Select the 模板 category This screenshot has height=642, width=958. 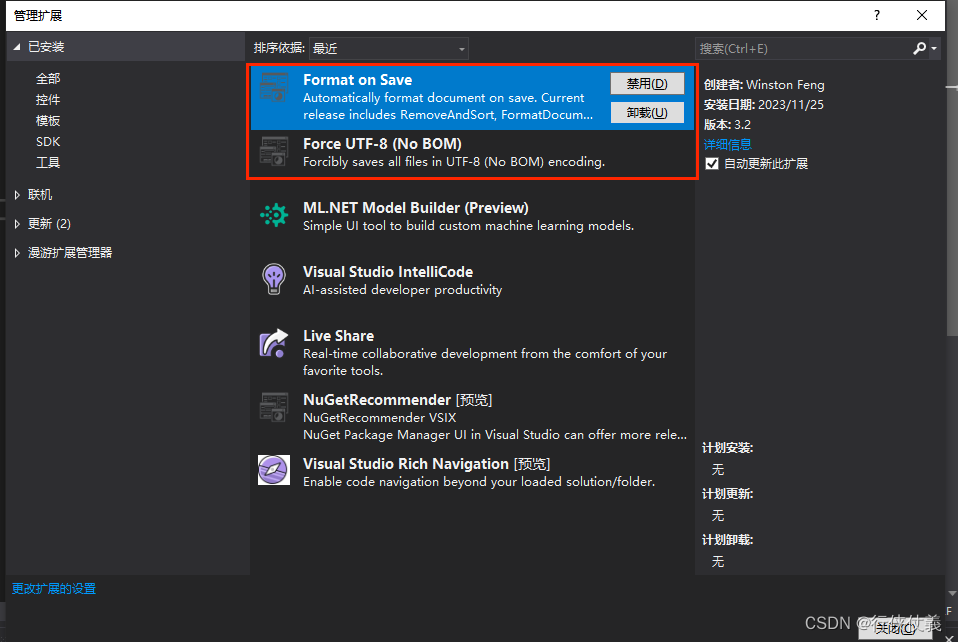[x=48, y=120]
